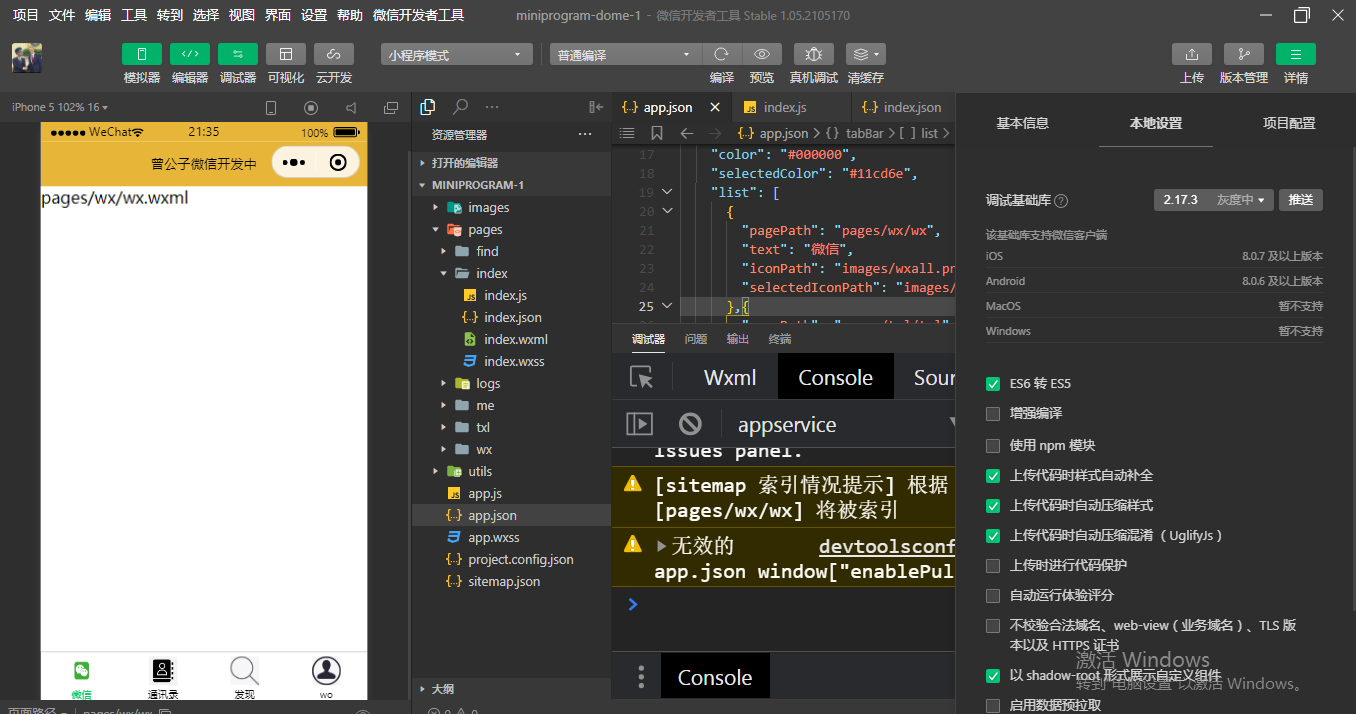Open the visualization (可视化) tool

click(286, 54)
